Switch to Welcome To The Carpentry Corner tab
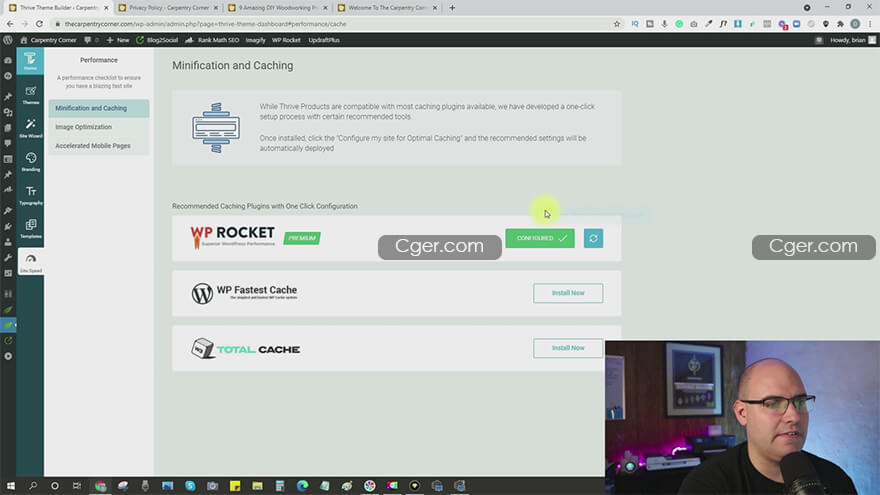This screenshot has height=495, width=880. 387,8
